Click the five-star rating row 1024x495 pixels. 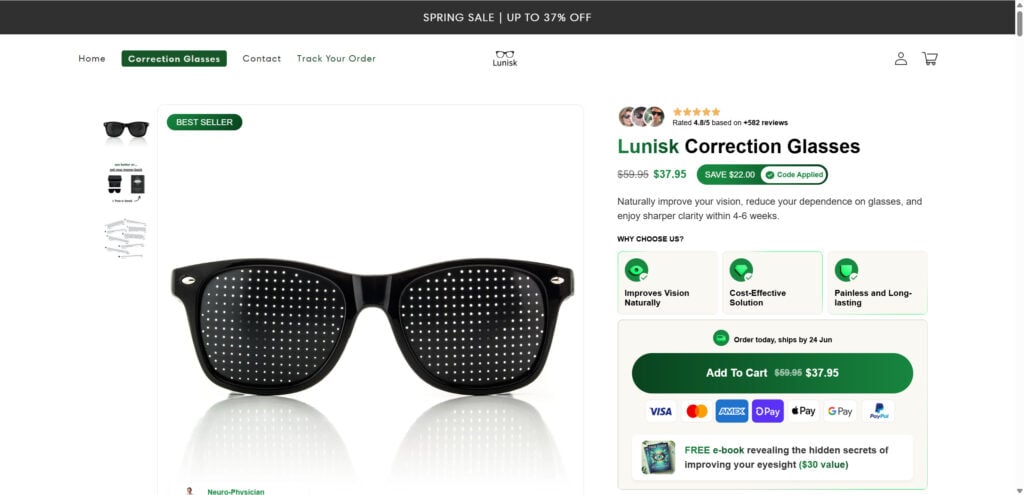tap(697, 112)
